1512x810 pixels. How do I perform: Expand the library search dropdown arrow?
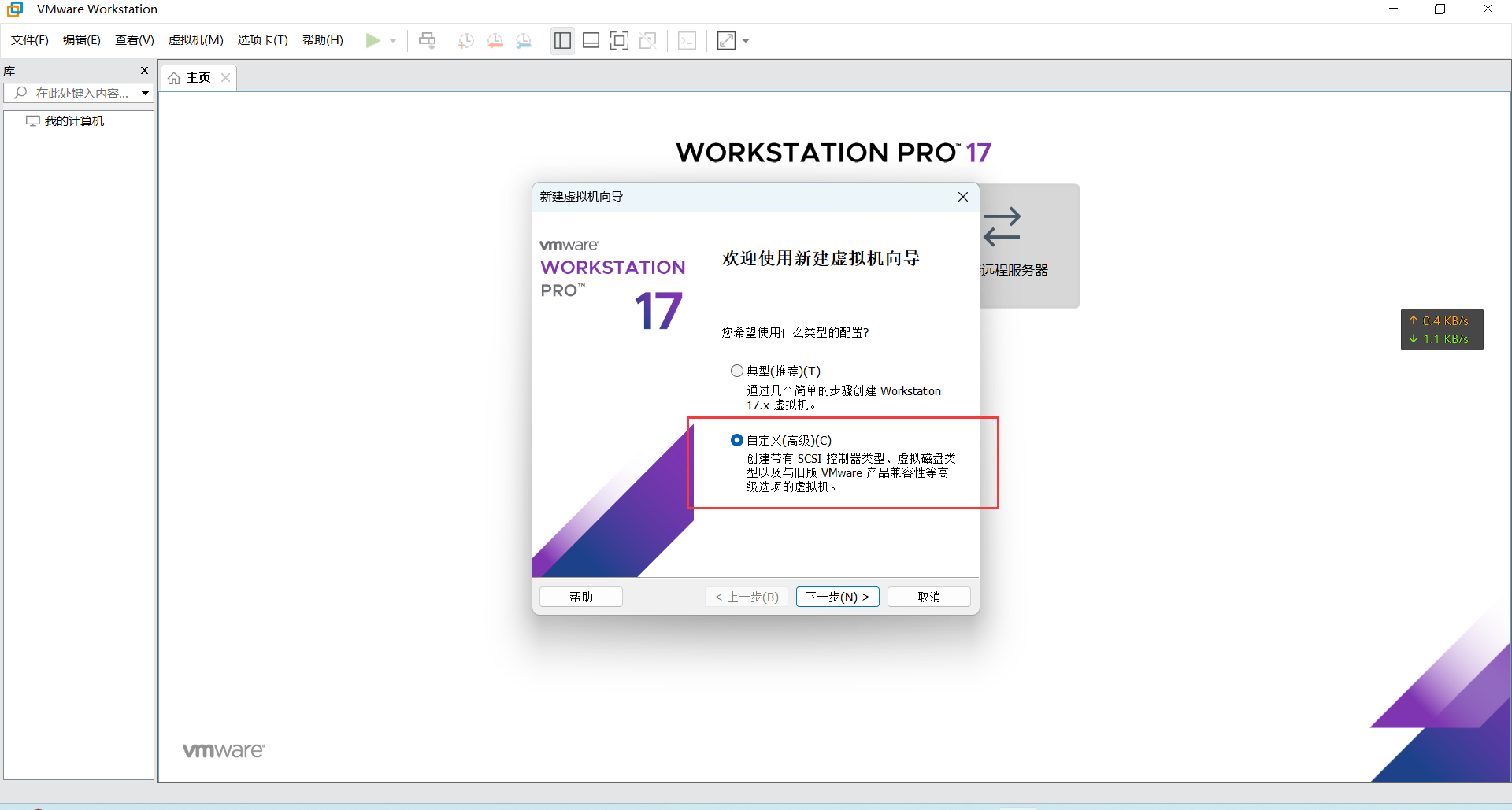pyautogui.click(x=146, y=93)
